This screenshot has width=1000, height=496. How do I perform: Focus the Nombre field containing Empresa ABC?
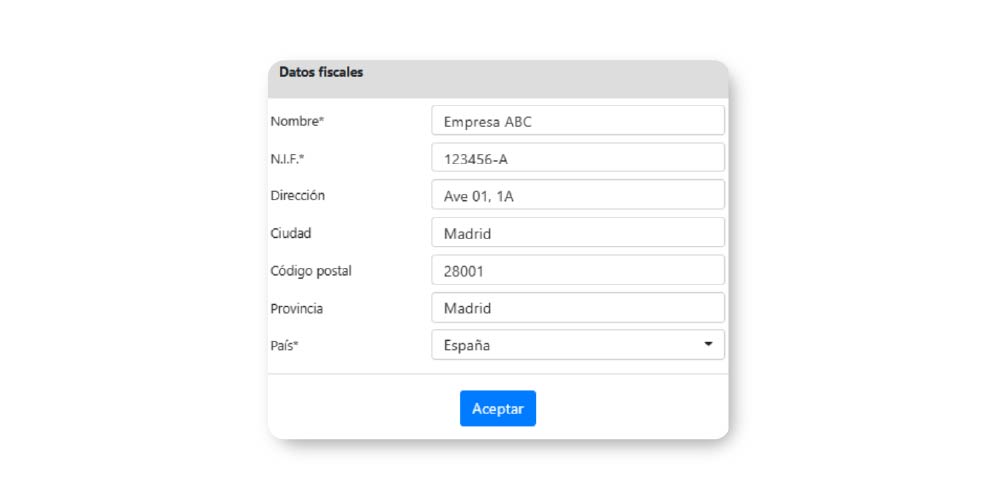tap(577, 121)
